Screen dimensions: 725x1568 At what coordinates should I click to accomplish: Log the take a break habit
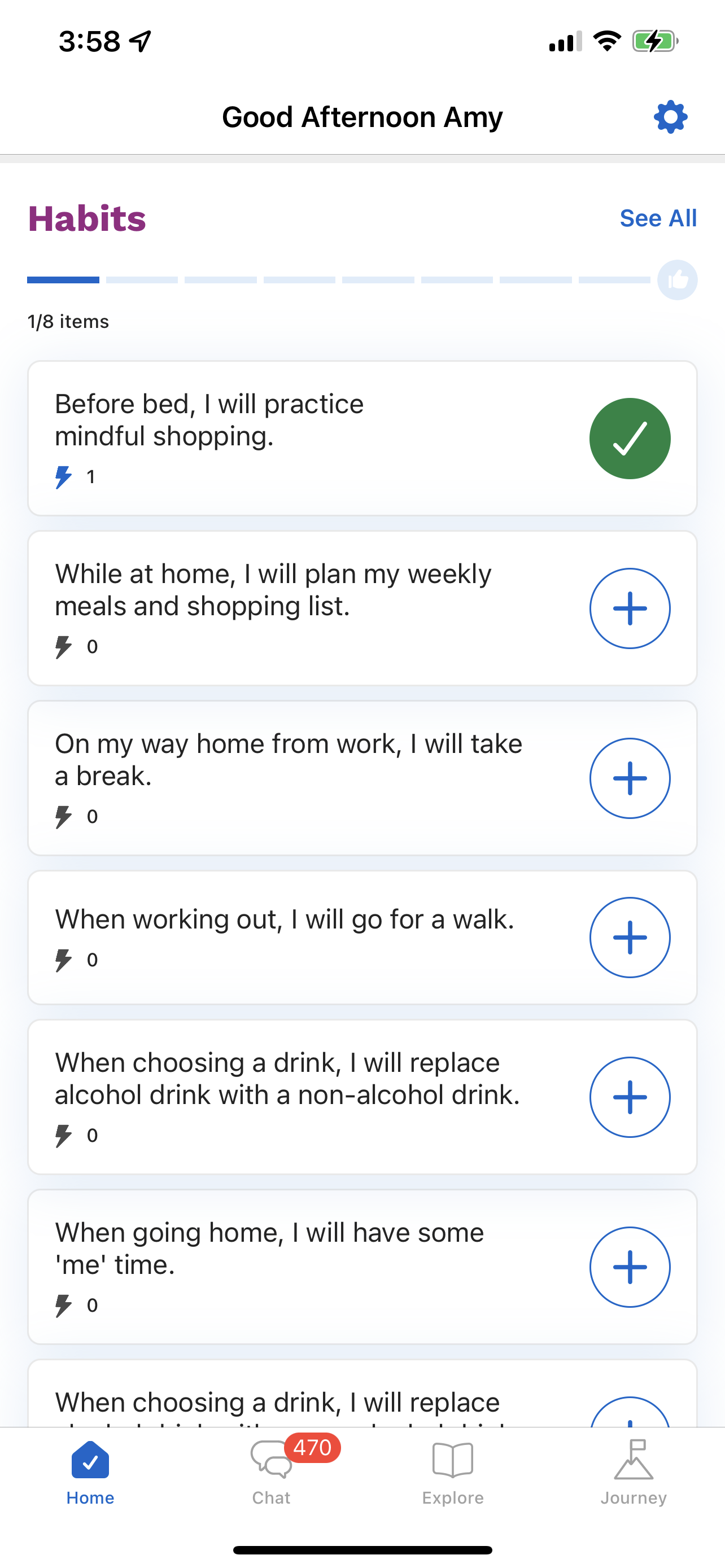pos(630,778)
